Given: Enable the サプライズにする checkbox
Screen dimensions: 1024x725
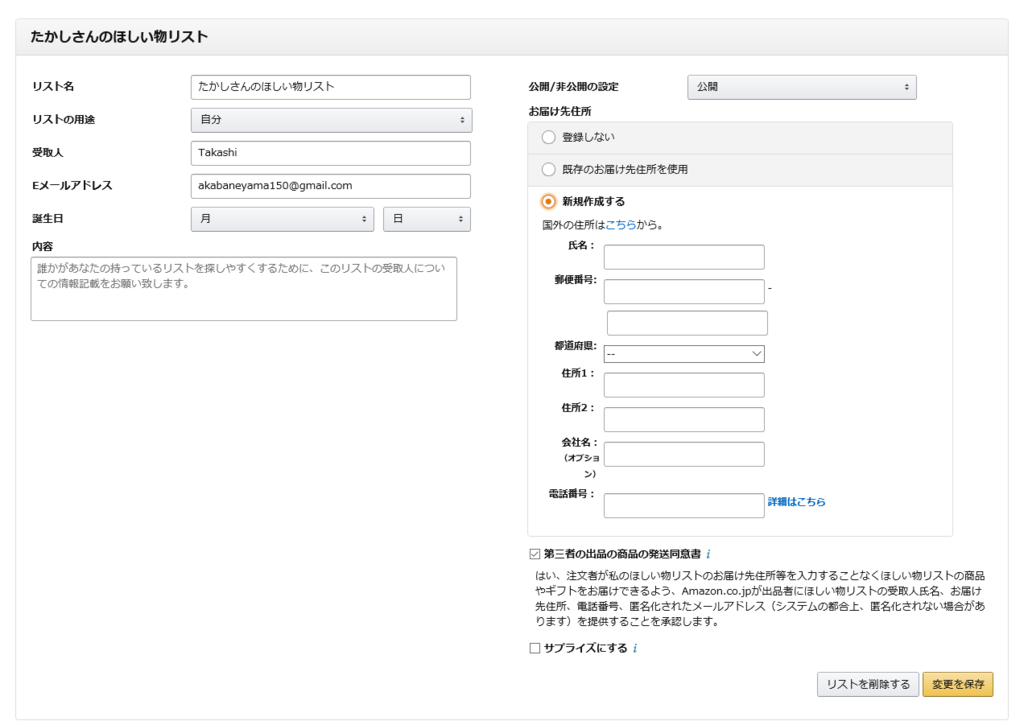Looking at the screenshot, I should coord(535,649).
